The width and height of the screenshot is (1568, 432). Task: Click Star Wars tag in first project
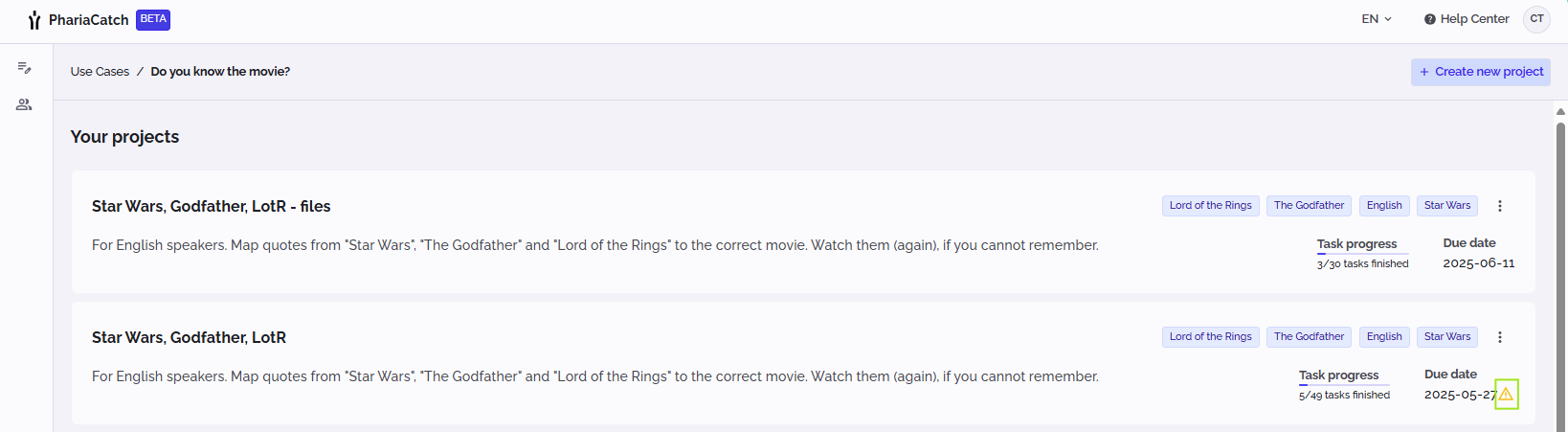[x=1446, y=206]
